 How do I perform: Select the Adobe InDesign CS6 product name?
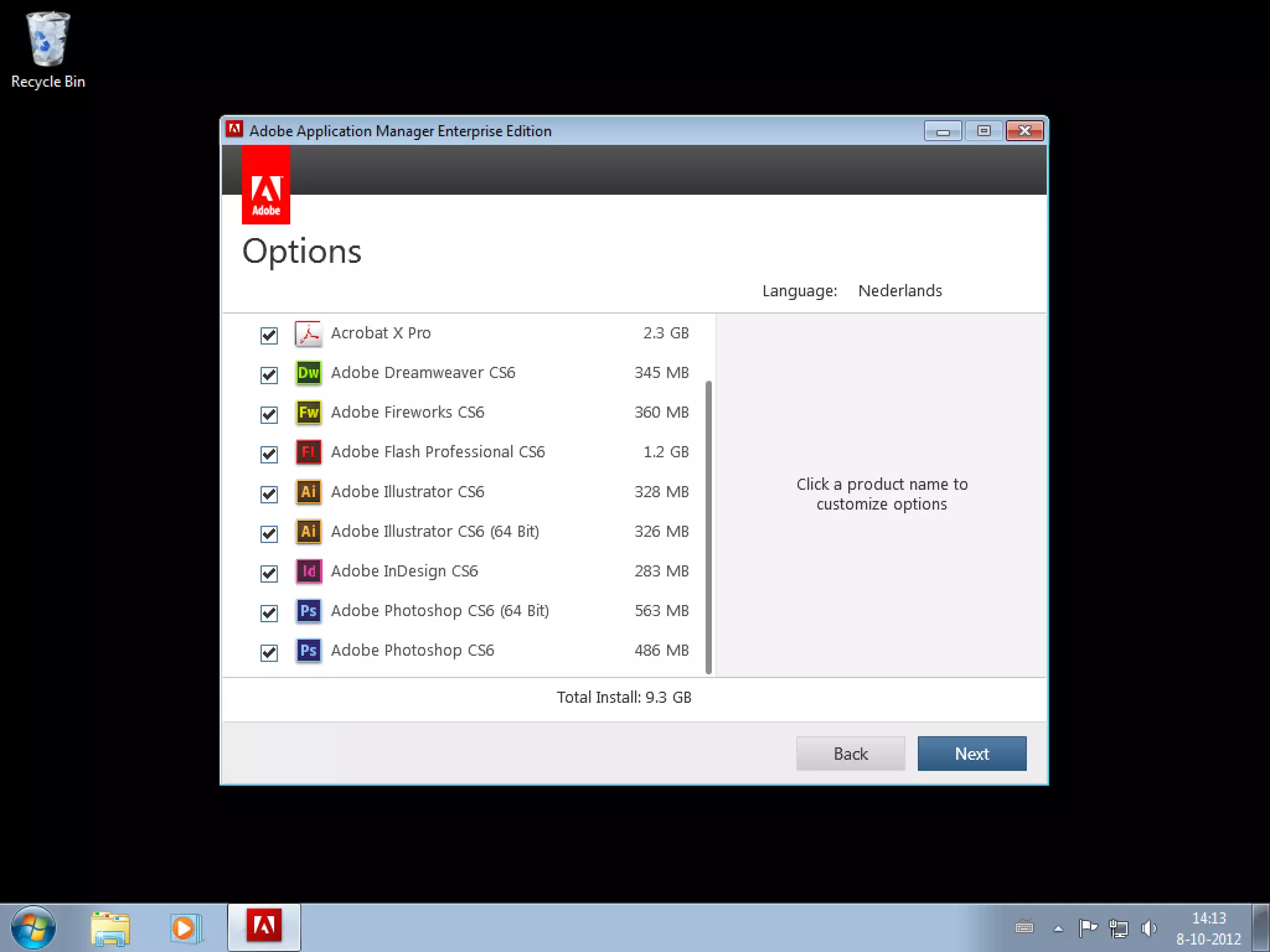pos(404,571)
